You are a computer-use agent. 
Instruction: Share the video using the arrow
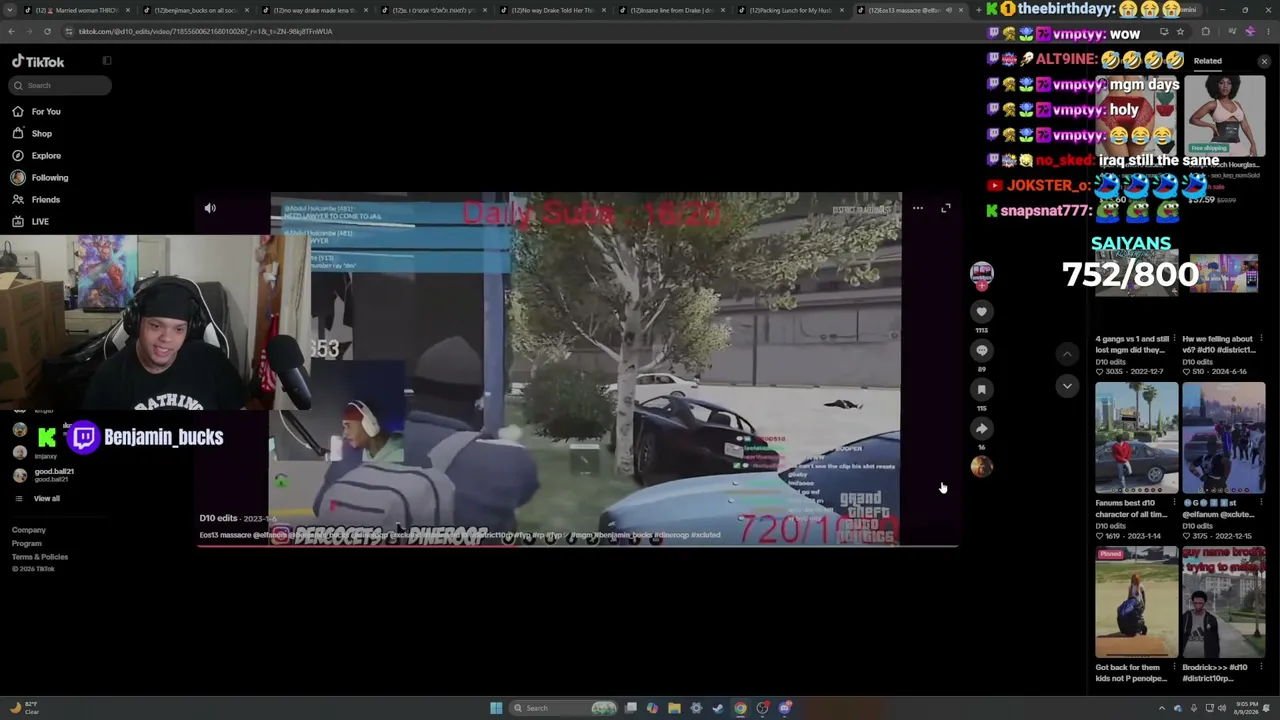tap(982, 429)
